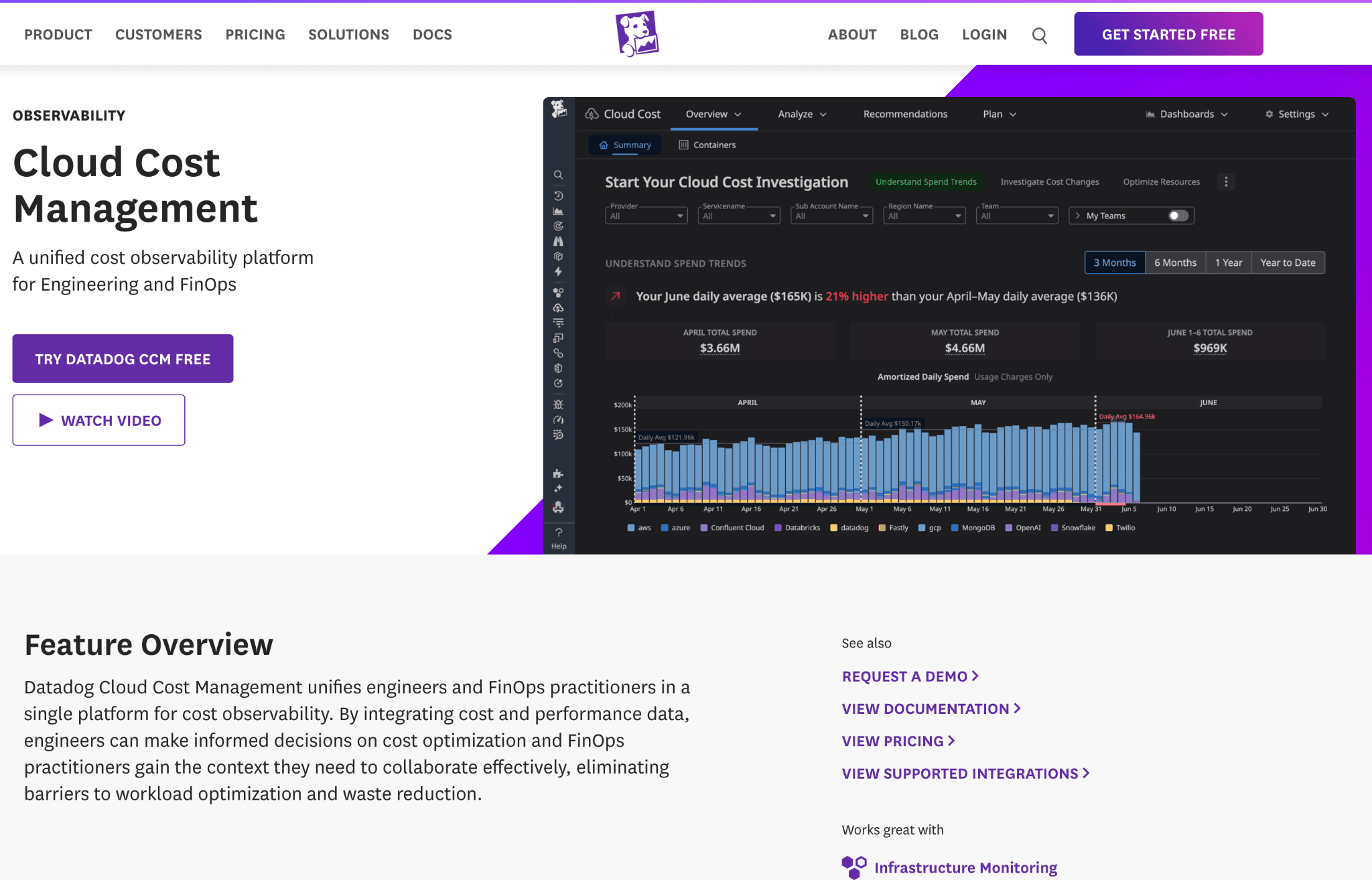Image resolution: width=1372 pixels, height=880 pixels.
Task: Click the April Total Spend $3.66M card
Action: 720,342
